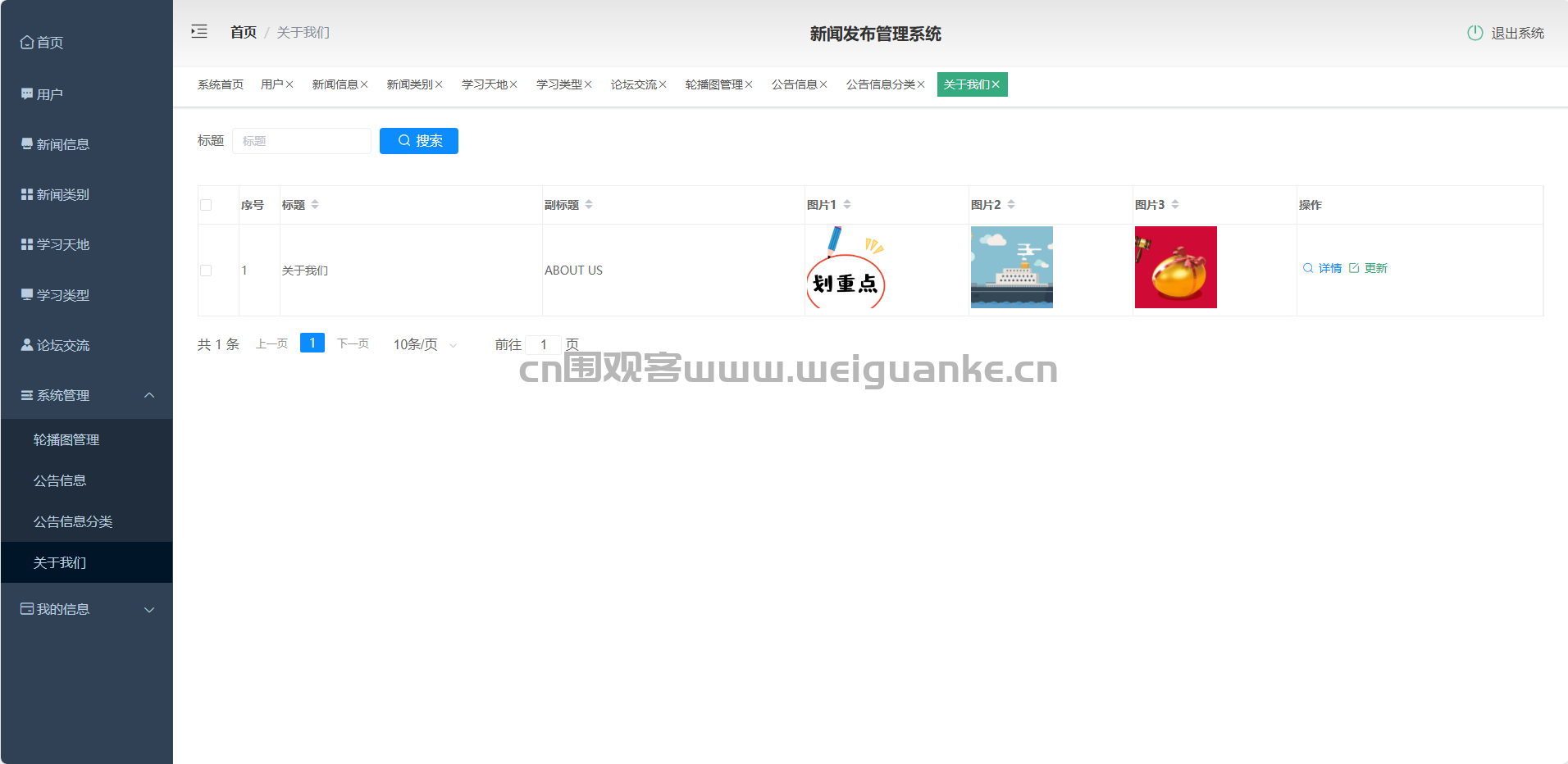Viewport: 1568px width, 764px height.
Task: Open the 图片2 ship thumbnail
Action: 1011,267
